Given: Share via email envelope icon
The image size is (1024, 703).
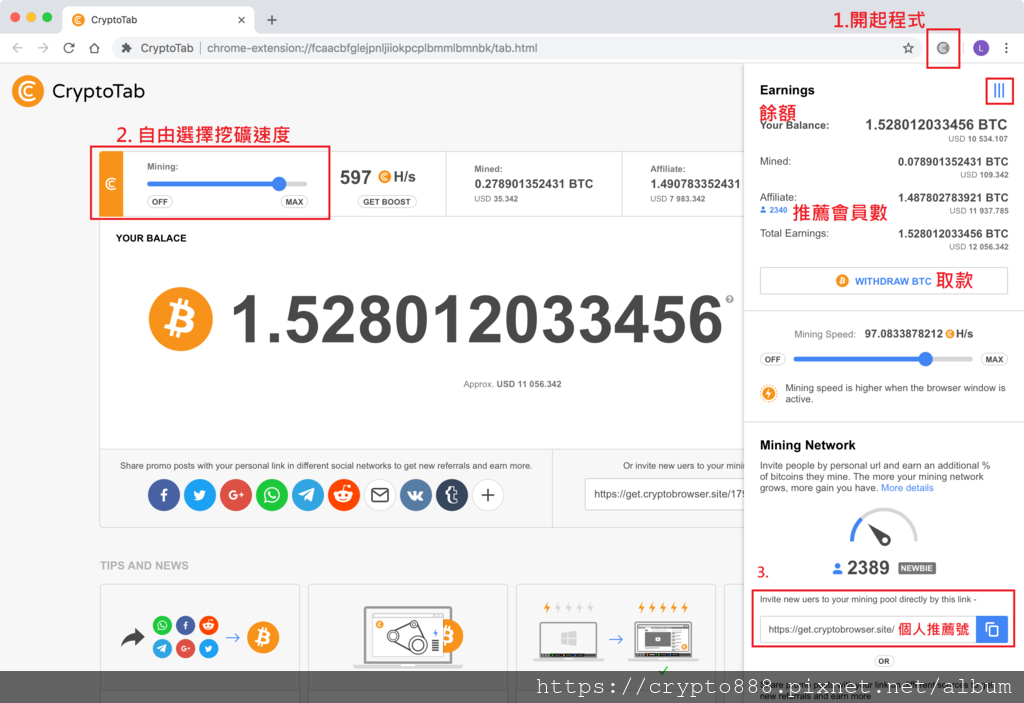Looking at the screenshot, I should tap(379, 495).
